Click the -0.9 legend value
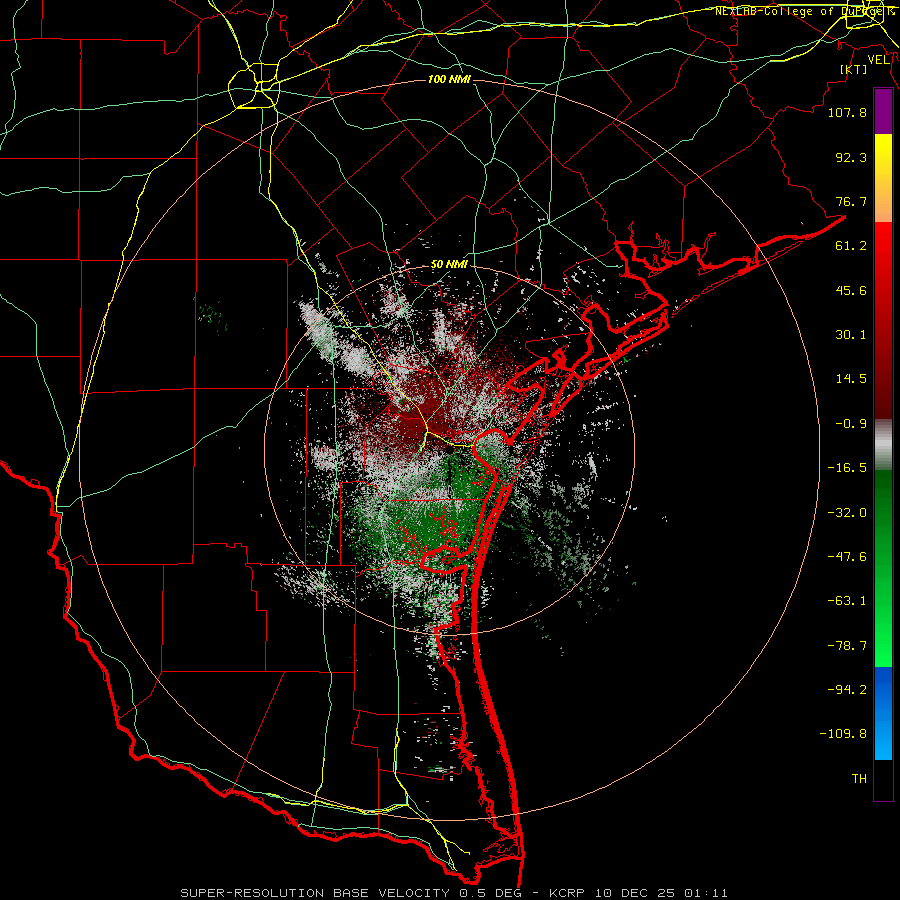Viewport: 900px width, 900px height. (851, 424)
